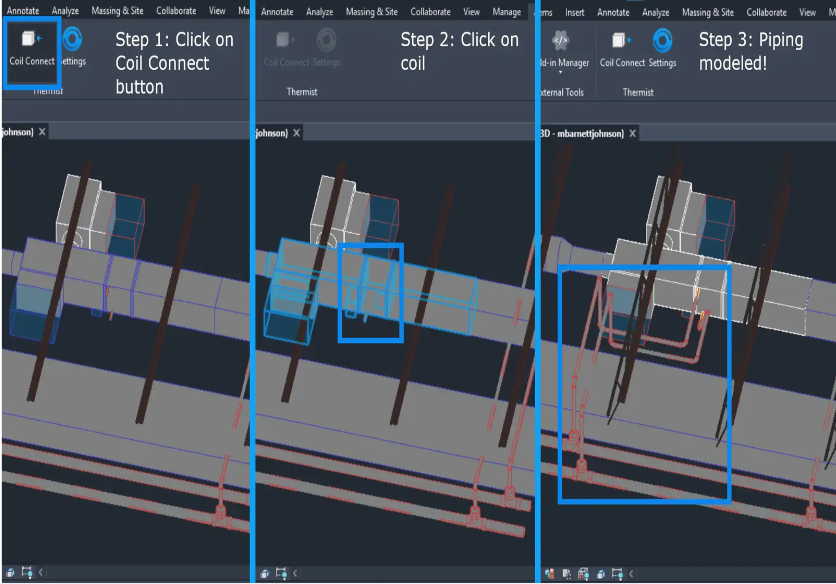Toggle Reveal Constraints in the left view bar

(27, 573)
